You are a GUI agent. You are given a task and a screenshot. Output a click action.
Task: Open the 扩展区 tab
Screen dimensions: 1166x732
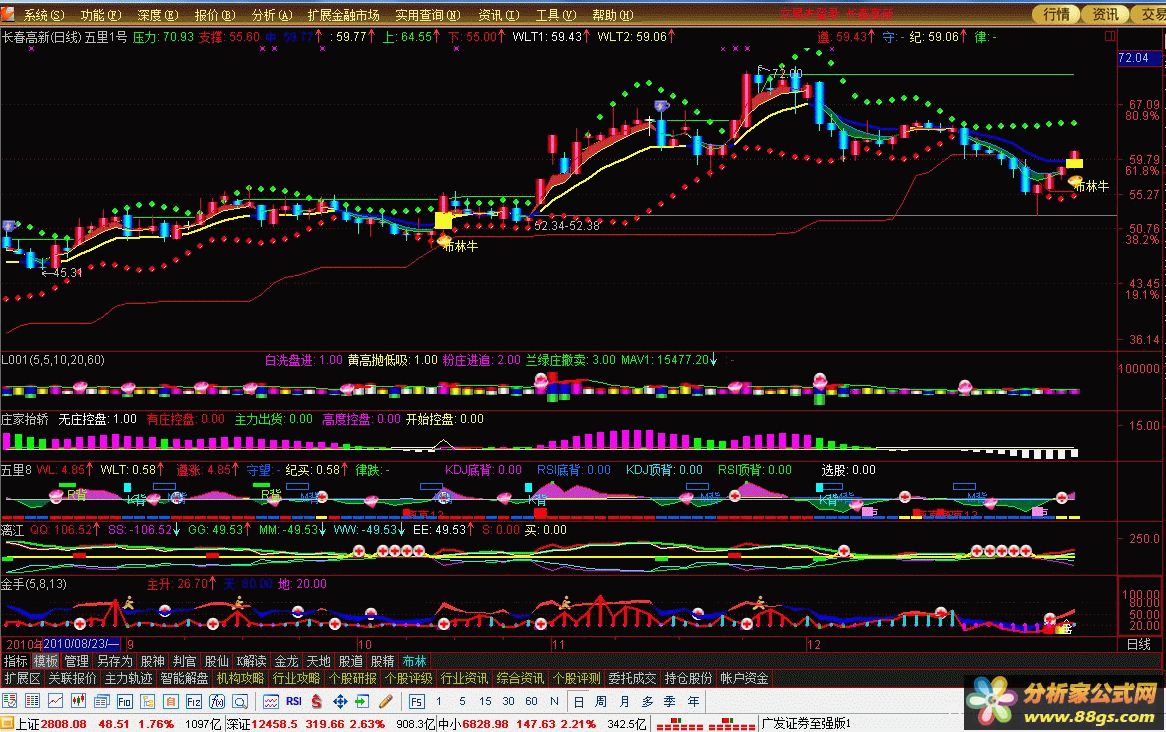(x=22, y=678)
